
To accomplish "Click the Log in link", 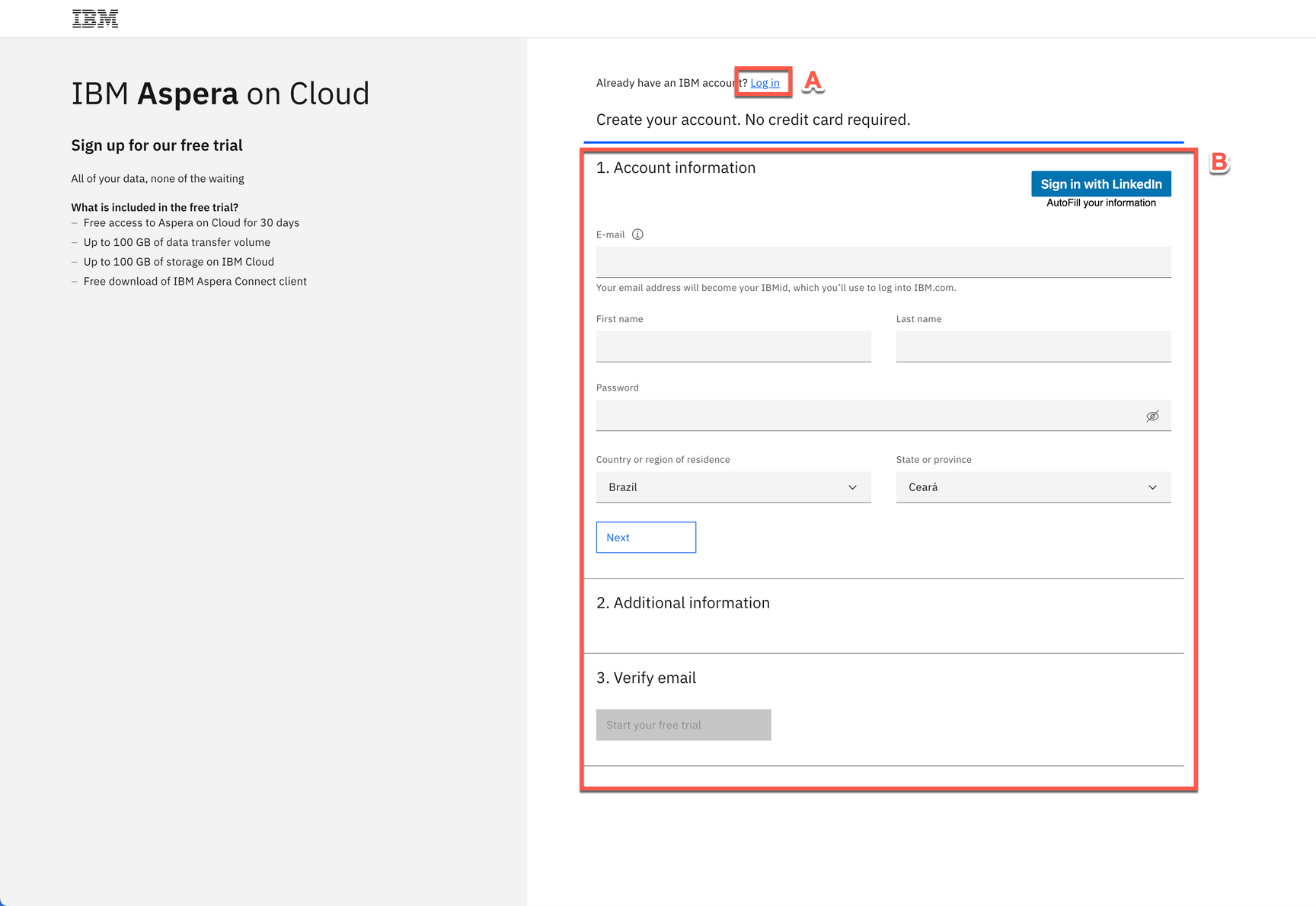I will click(x=765, y=82).
